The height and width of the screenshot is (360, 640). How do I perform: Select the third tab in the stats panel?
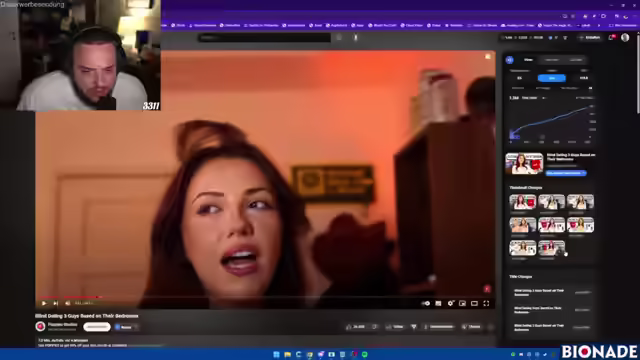tap(576, 60)
